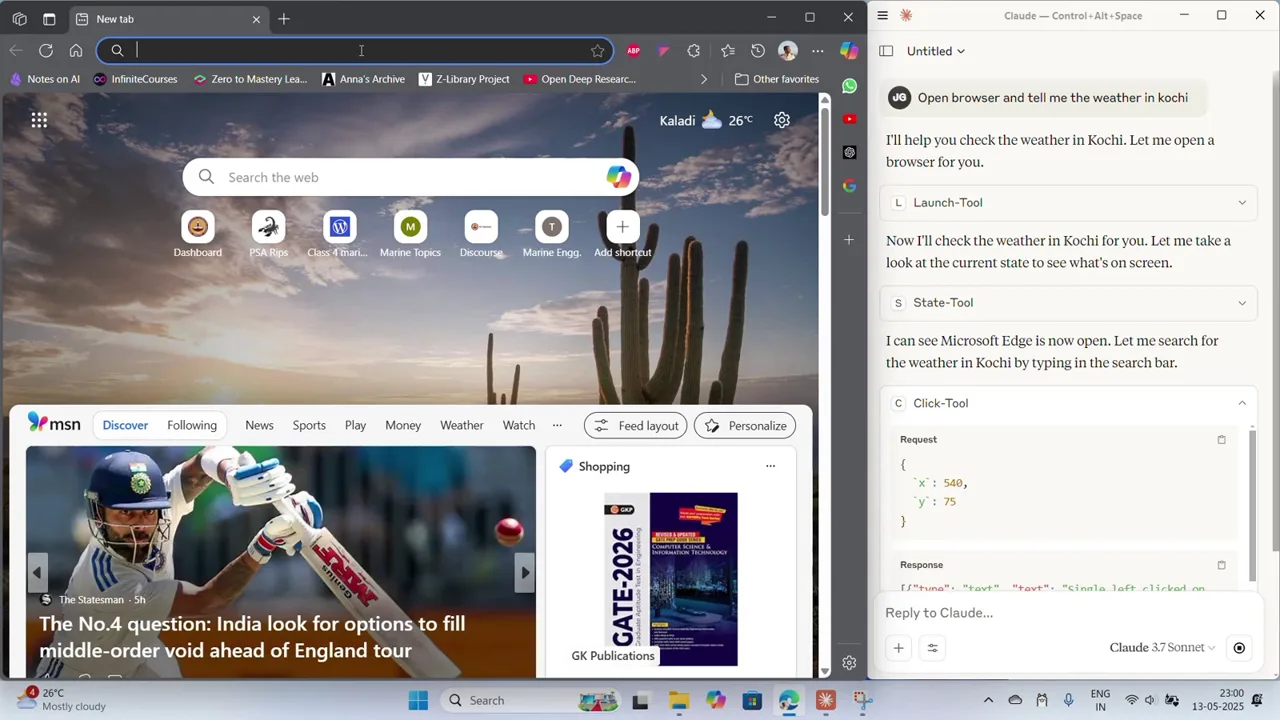This screenshot has height=720, width=1280.
Task: Go to next news story arrow
Action: click(x=524, y=573)
